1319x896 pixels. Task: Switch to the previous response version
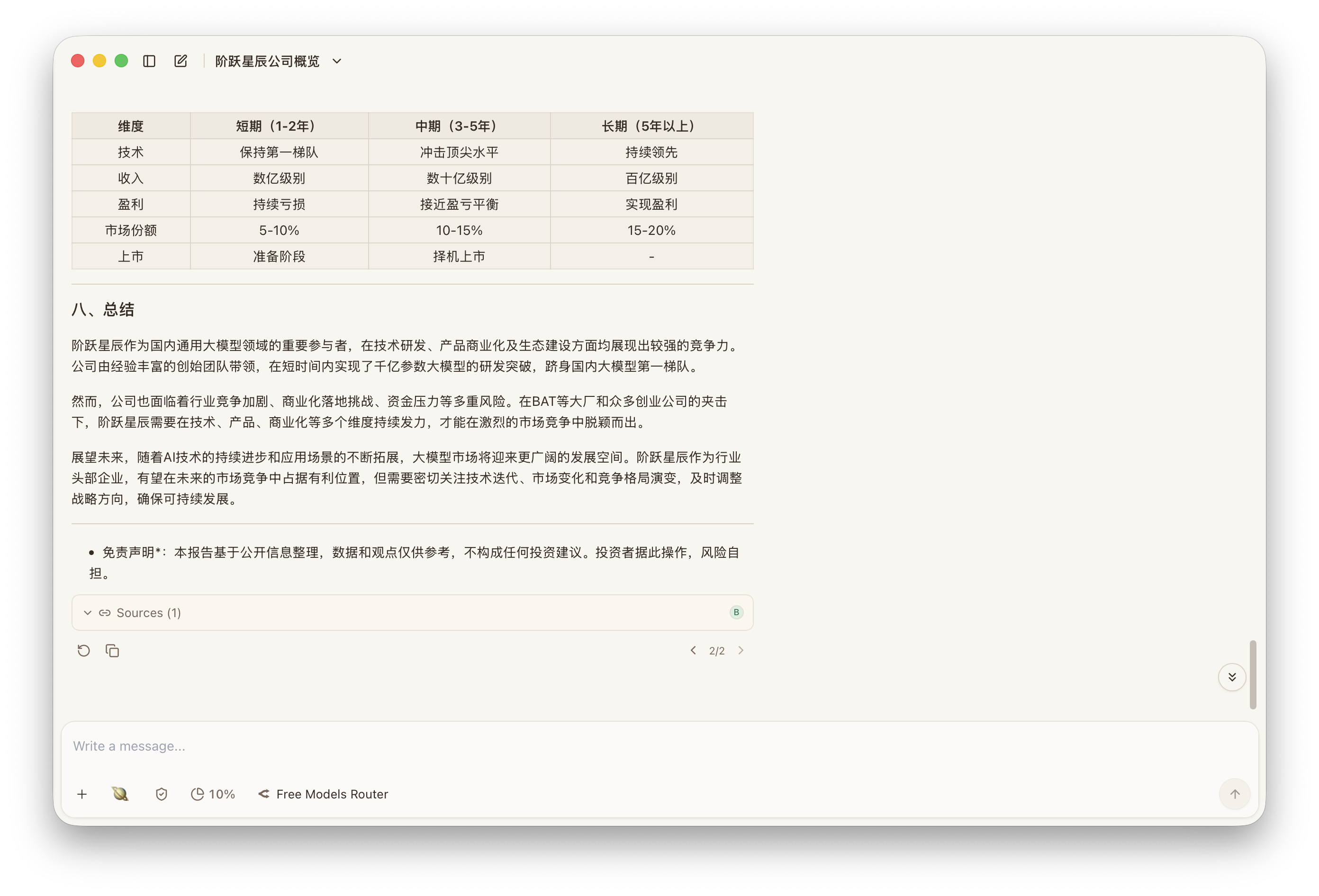tap(693, 650)
